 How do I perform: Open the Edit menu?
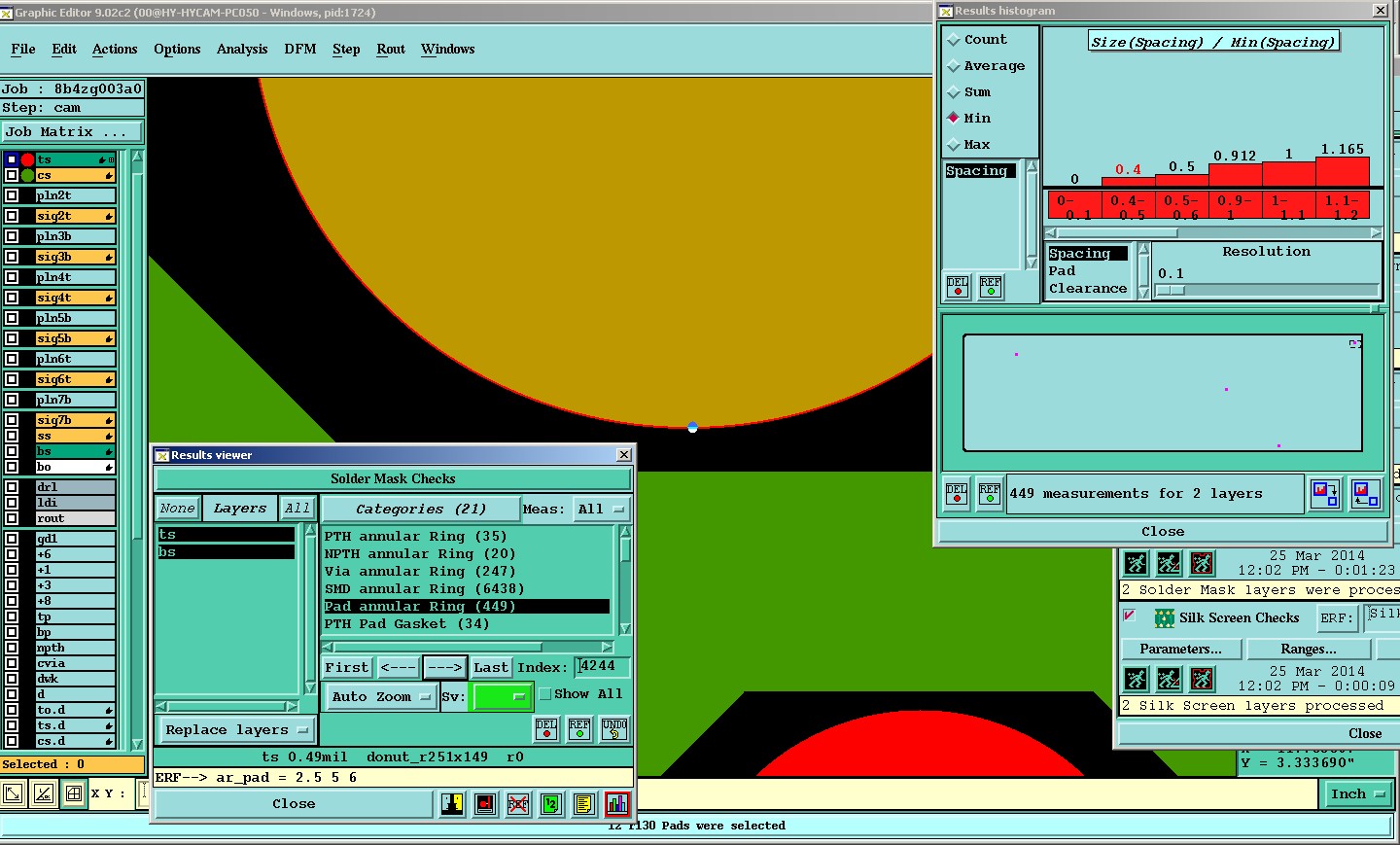64,49
